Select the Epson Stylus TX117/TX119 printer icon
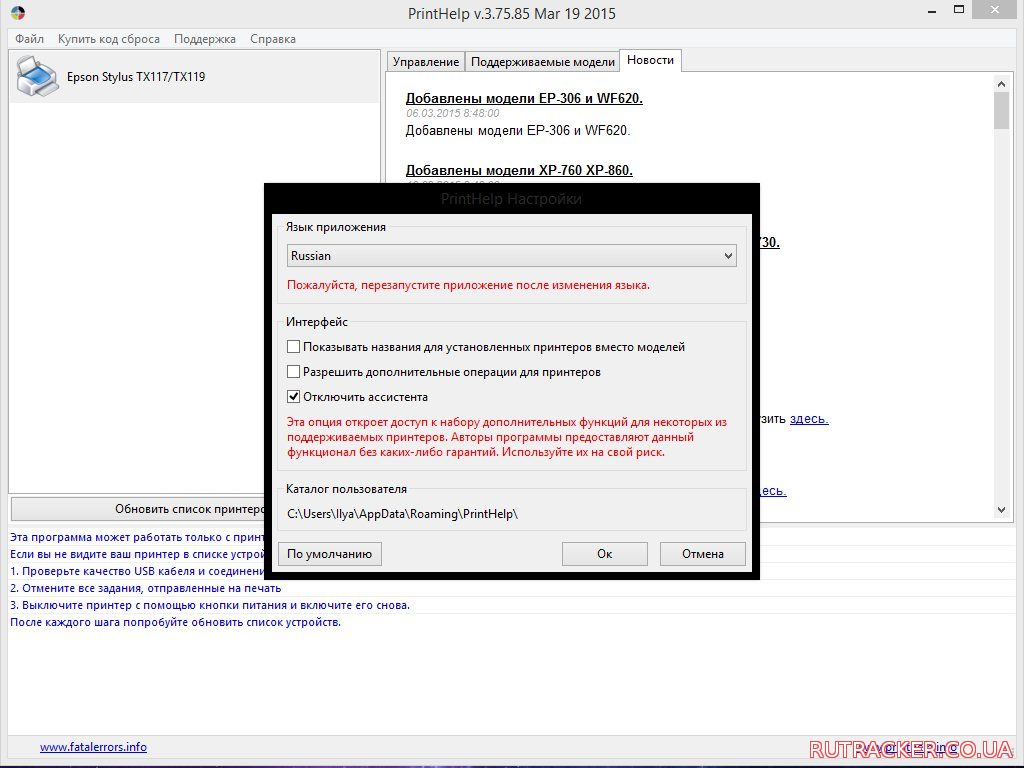 37,76
